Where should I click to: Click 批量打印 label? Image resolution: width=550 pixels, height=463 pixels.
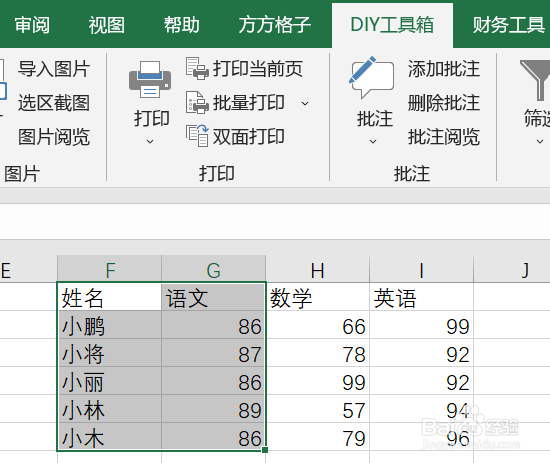coord(249,103)
